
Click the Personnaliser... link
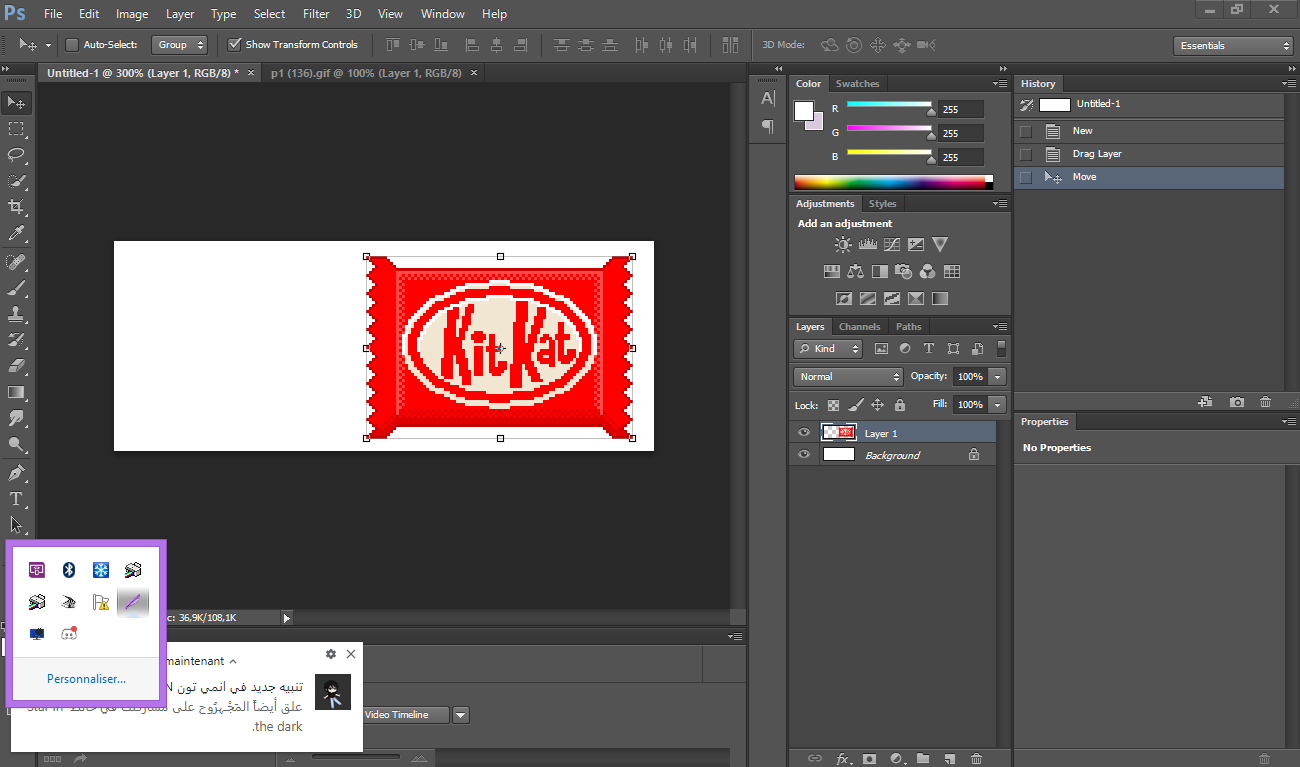click(86, 679)
